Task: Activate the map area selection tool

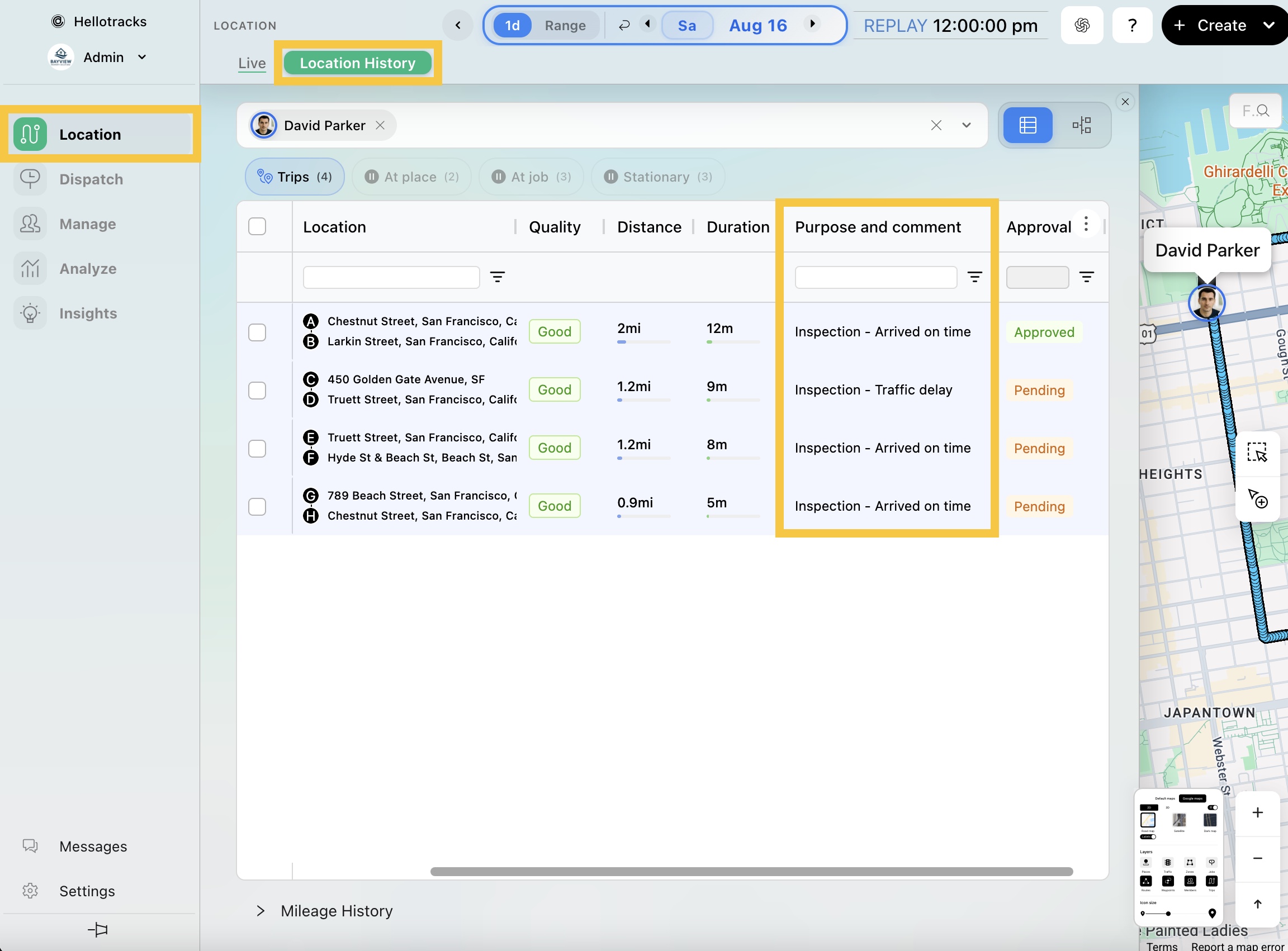Action: pyautogui.click(x=1256, y=453)
